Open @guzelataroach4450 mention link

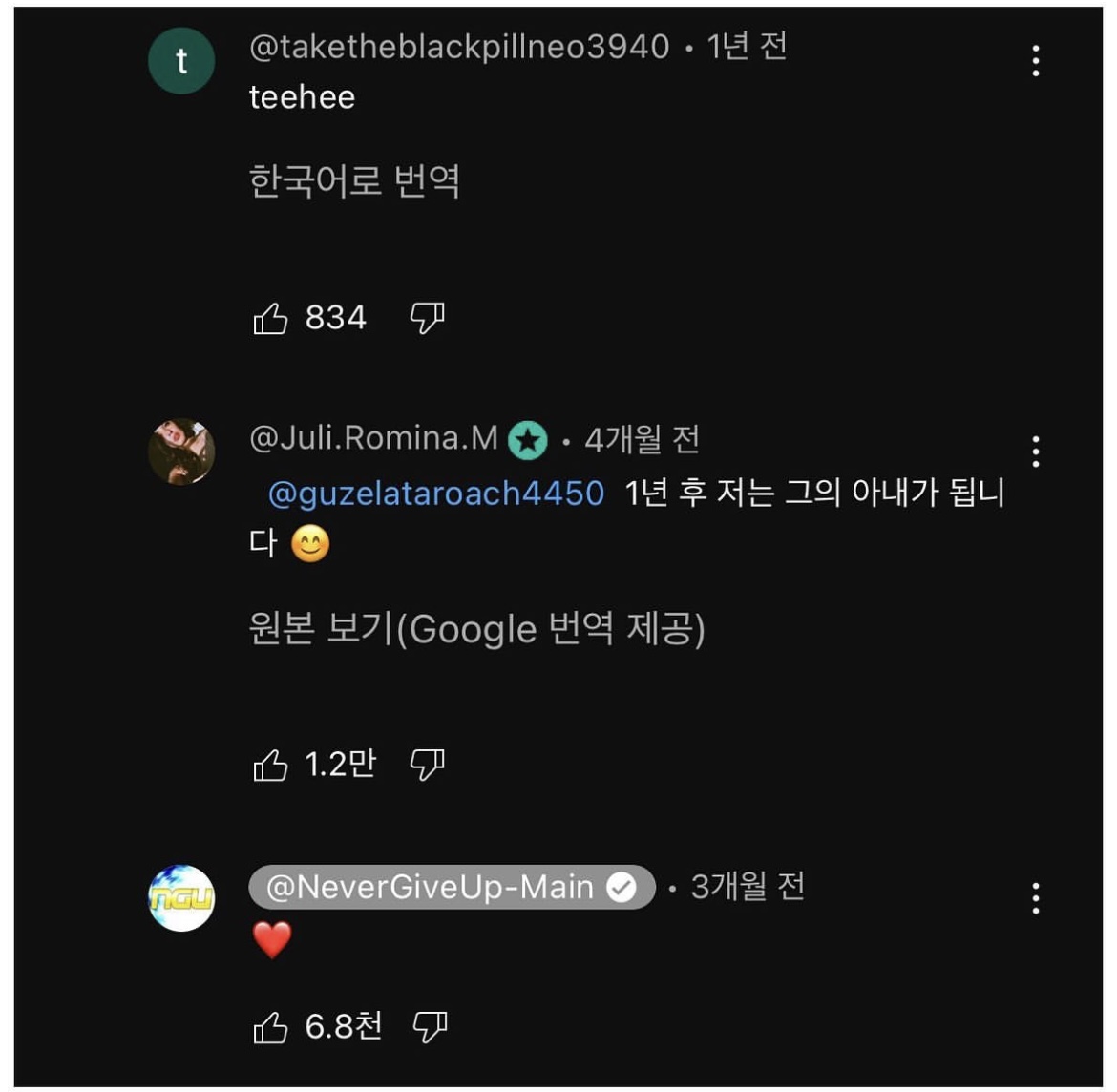tap(436, 493)
